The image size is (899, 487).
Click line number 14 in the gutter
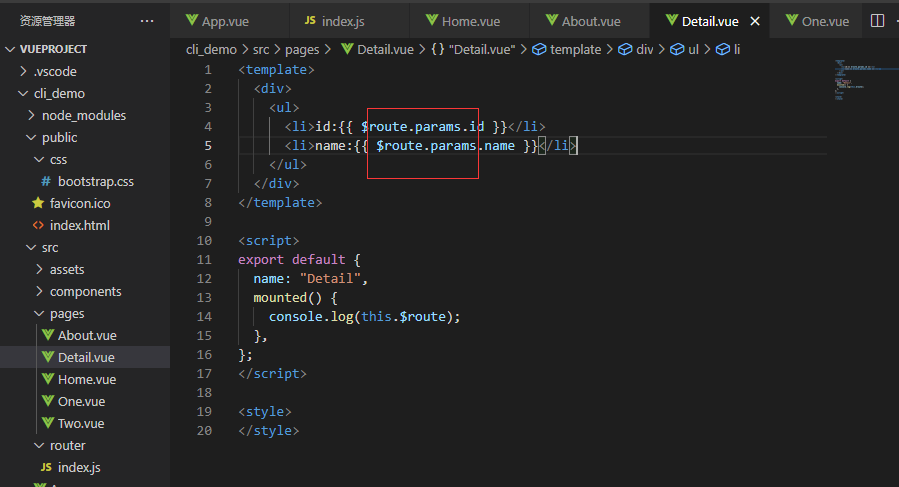pyautogui.click(x=204, y=317)
